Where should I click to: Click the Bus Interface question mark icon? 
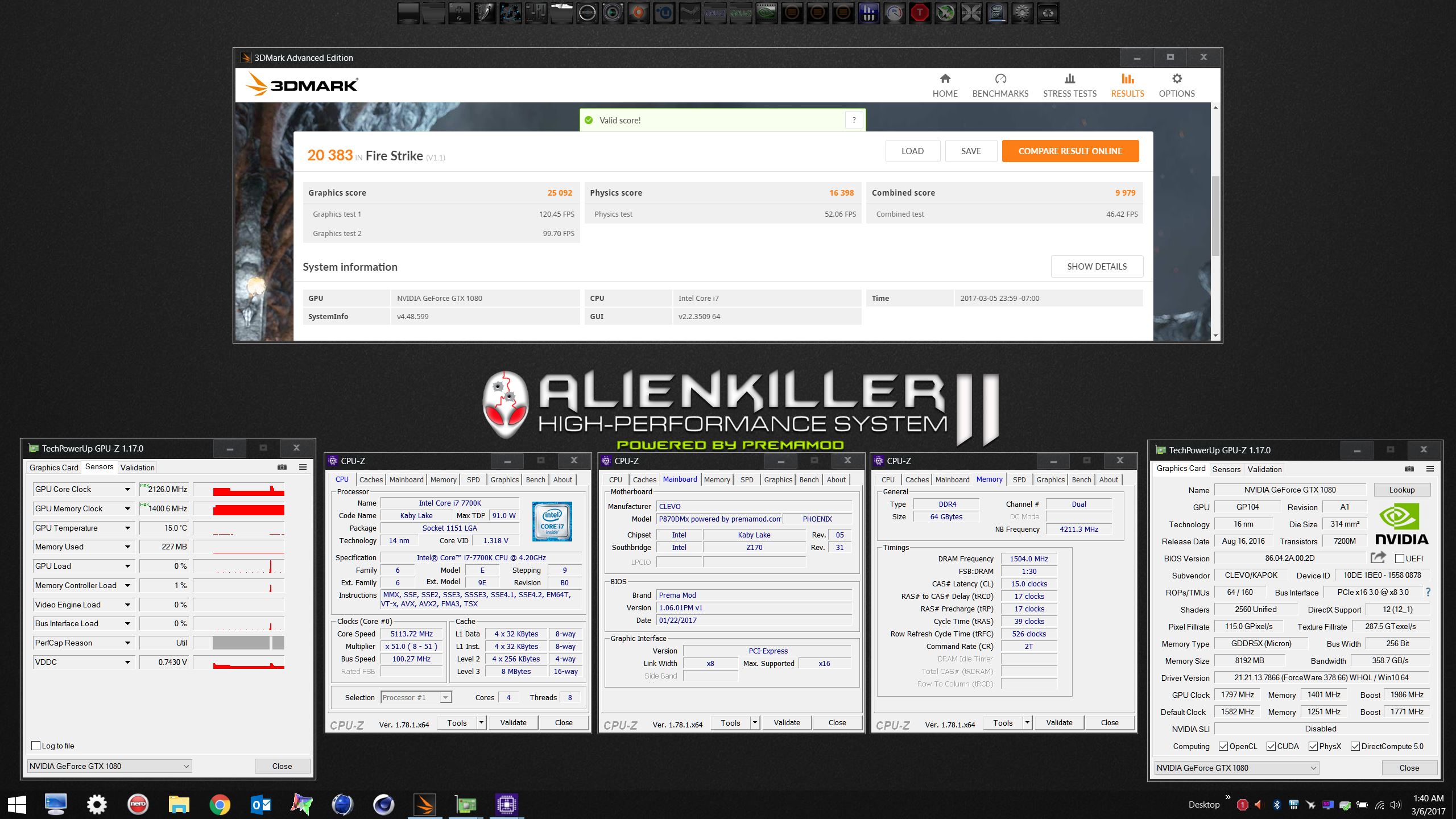tap(1428, 592)
